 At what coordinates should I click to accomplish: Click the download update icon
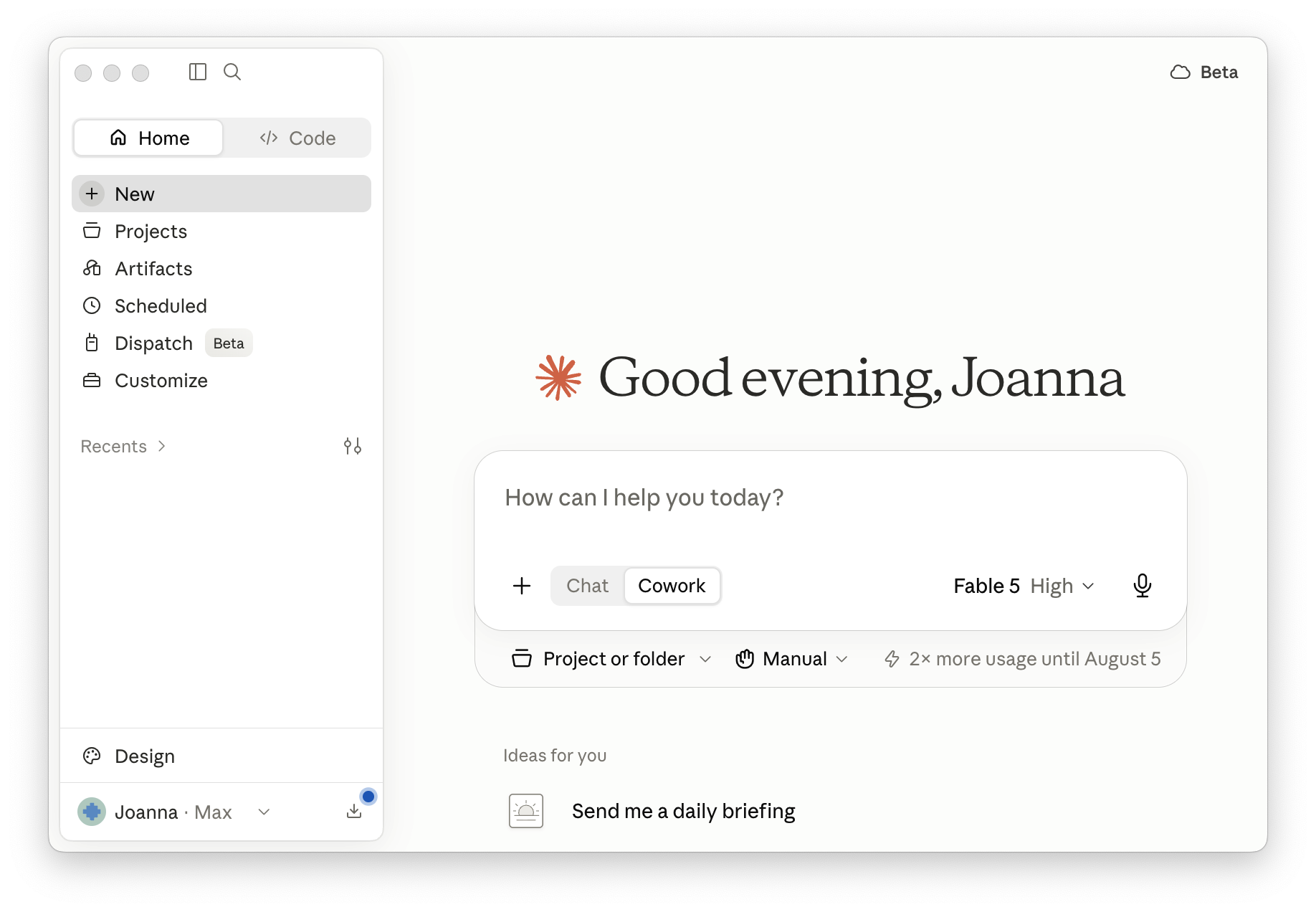pyautogui.click(x=354, y=811)
